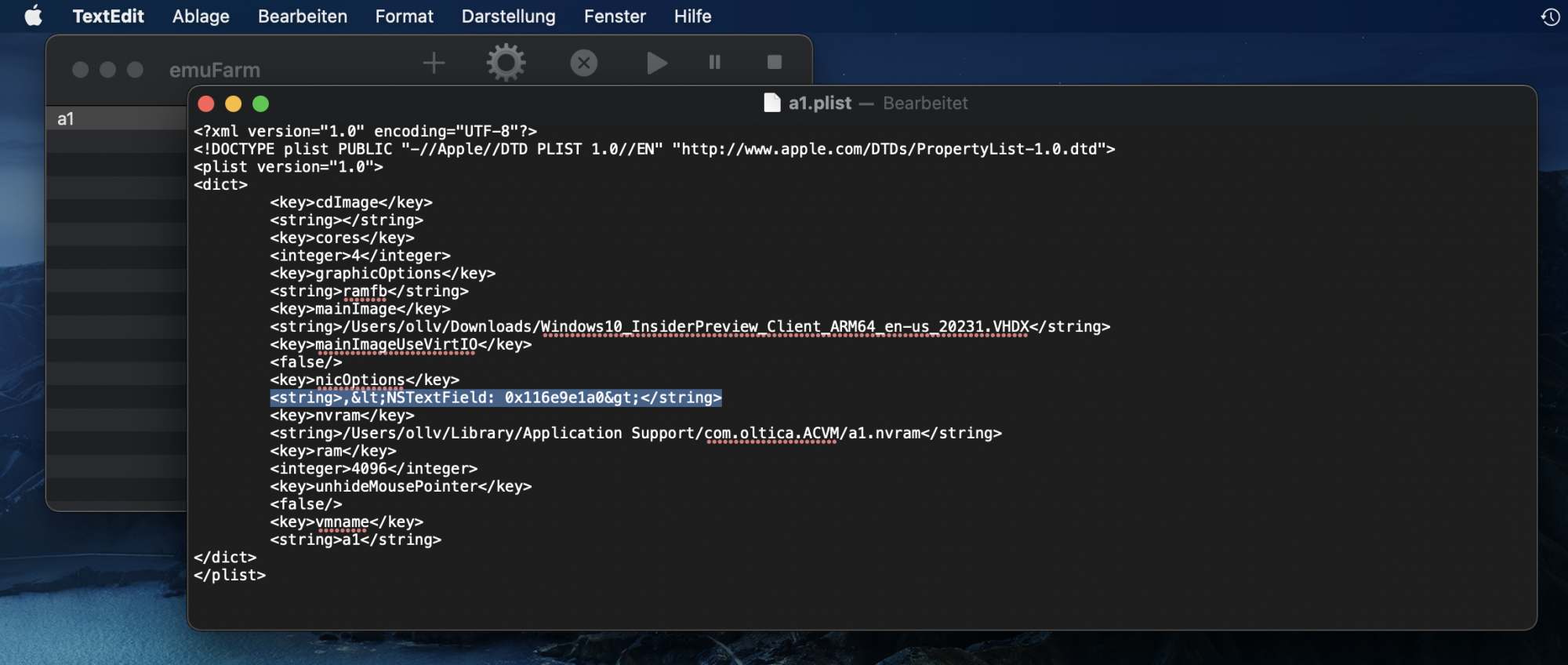
Task: Click the nicOptions key line
Action: 365,380
